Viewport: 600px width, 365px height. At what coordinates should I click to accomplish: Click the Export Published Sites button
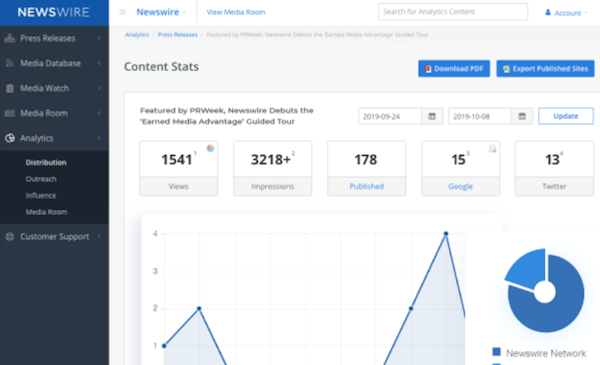click(545, 69)
